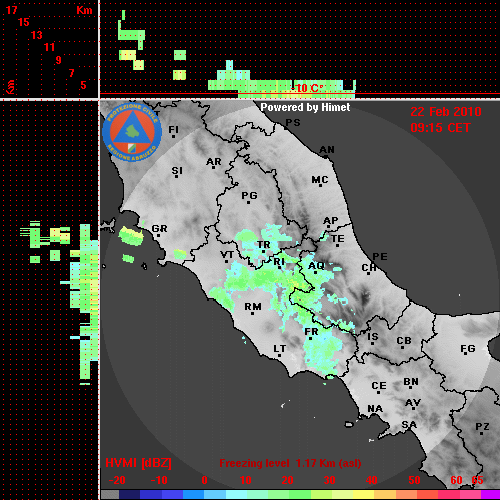
Task: Select the AP city label
Action: tap(331, 221)
